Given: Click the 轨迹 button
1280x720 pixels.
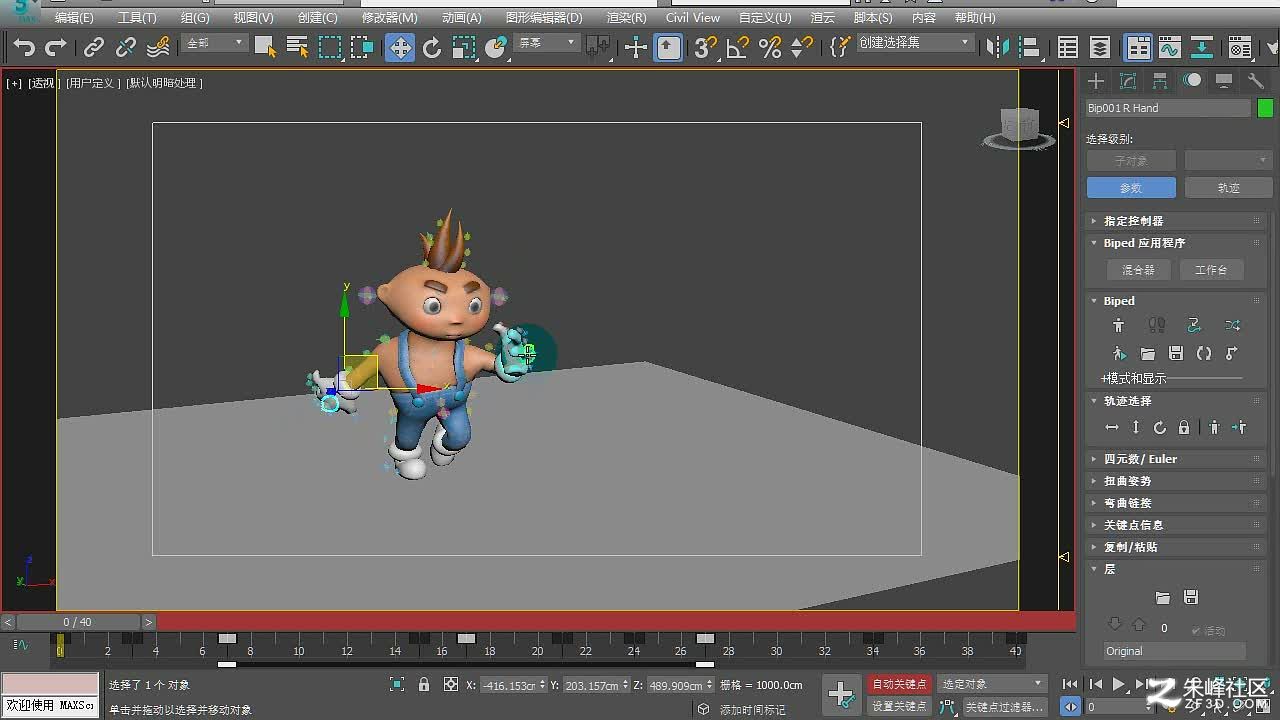Looking at the screenshot, I should [x=1228, y=188].
